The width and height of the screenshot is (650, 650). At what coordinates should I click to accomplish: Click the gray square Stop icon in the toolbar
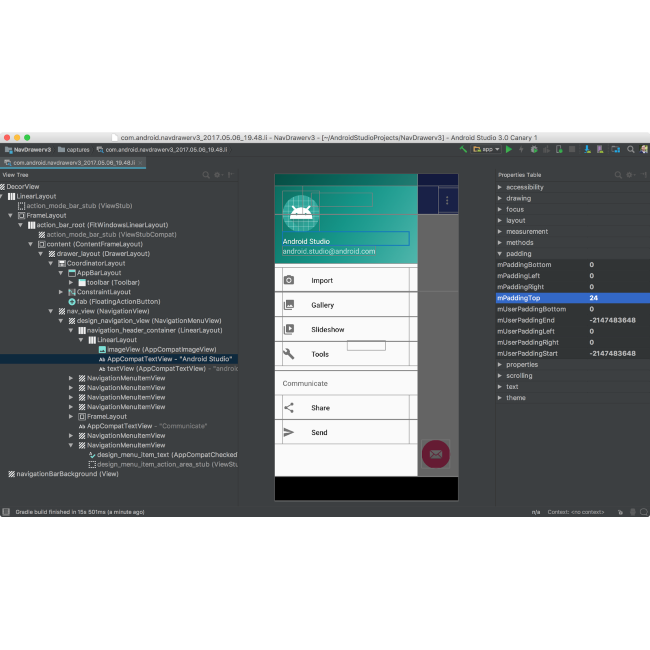[572, 150]
